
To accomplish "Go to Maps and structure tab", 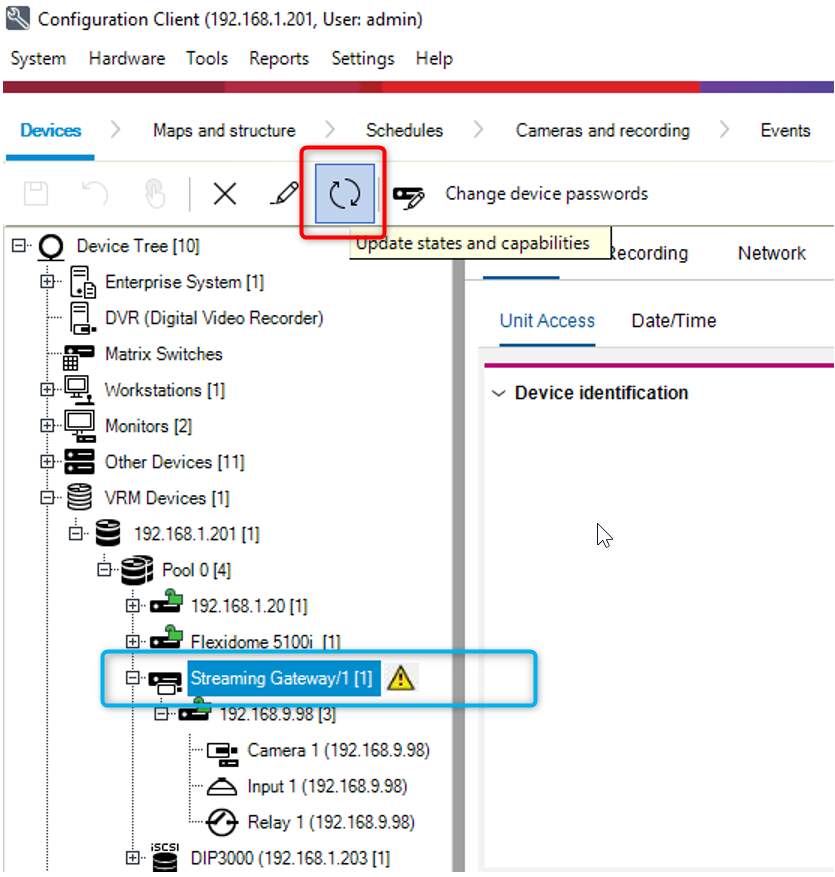I will pyautogui.click(x=224, y=131).
